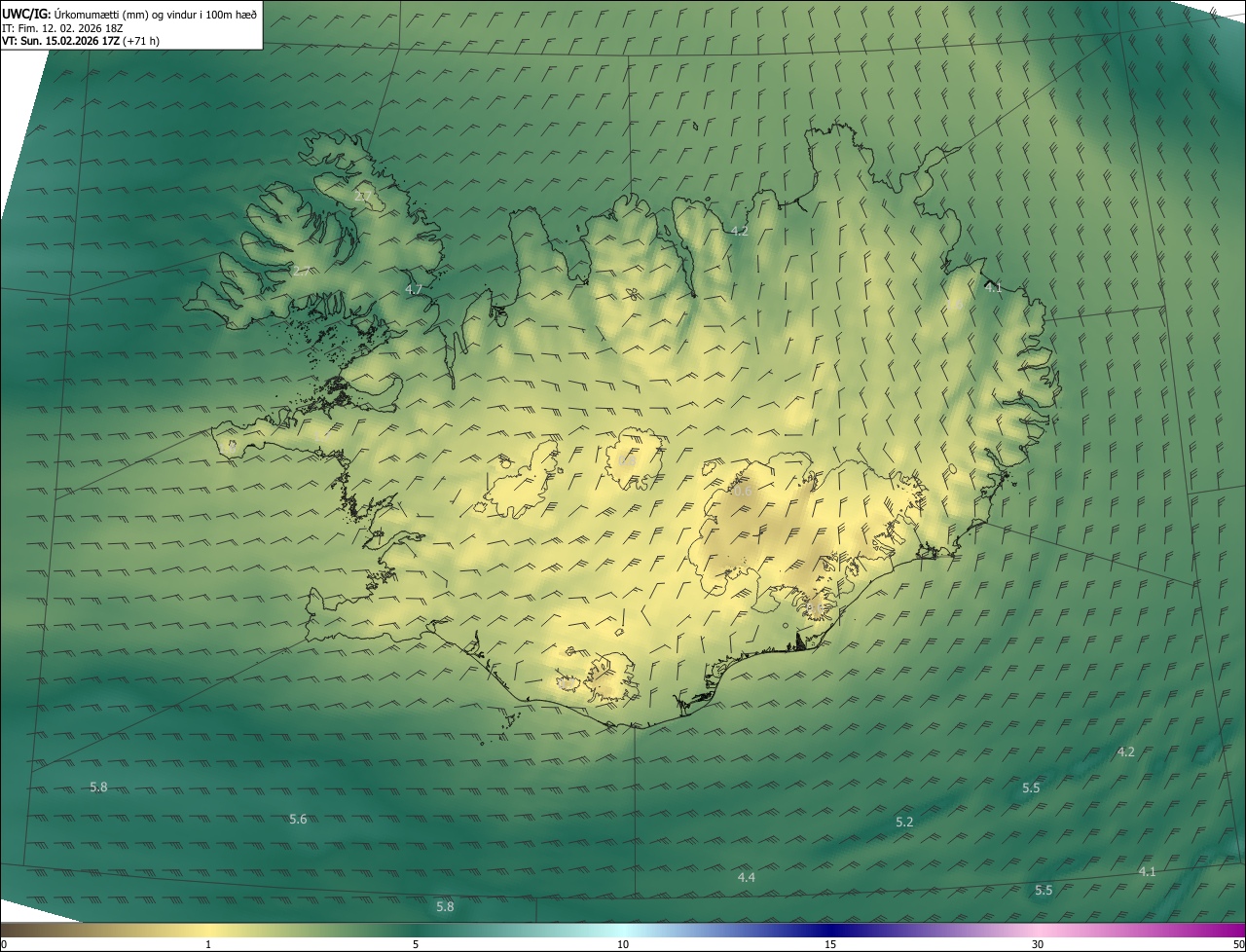Click the 2.7 label on the northern Westfjords glacier
1246x952 pixels.
pos(363,197)
